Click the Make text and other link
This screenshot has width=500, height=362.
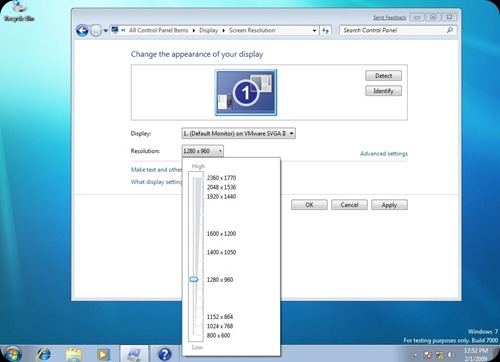156,170
